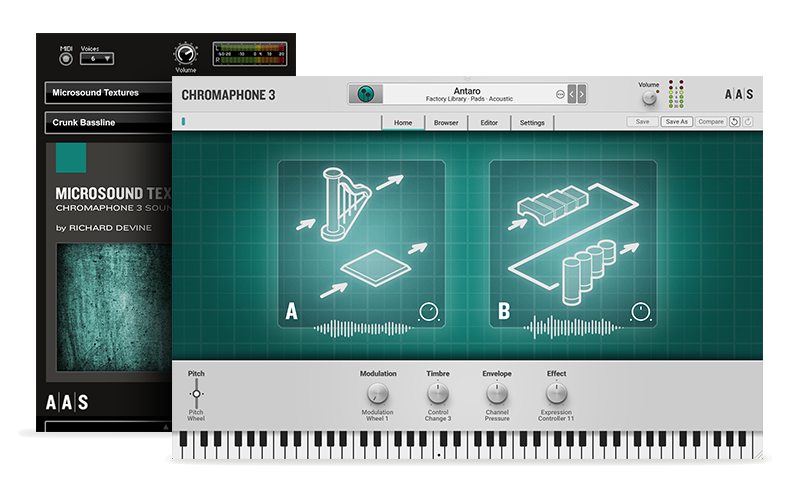The height and width of the screenshot is (500, 800).
Task: Toggle the MIDI indicator button
Action: [66, 58]
